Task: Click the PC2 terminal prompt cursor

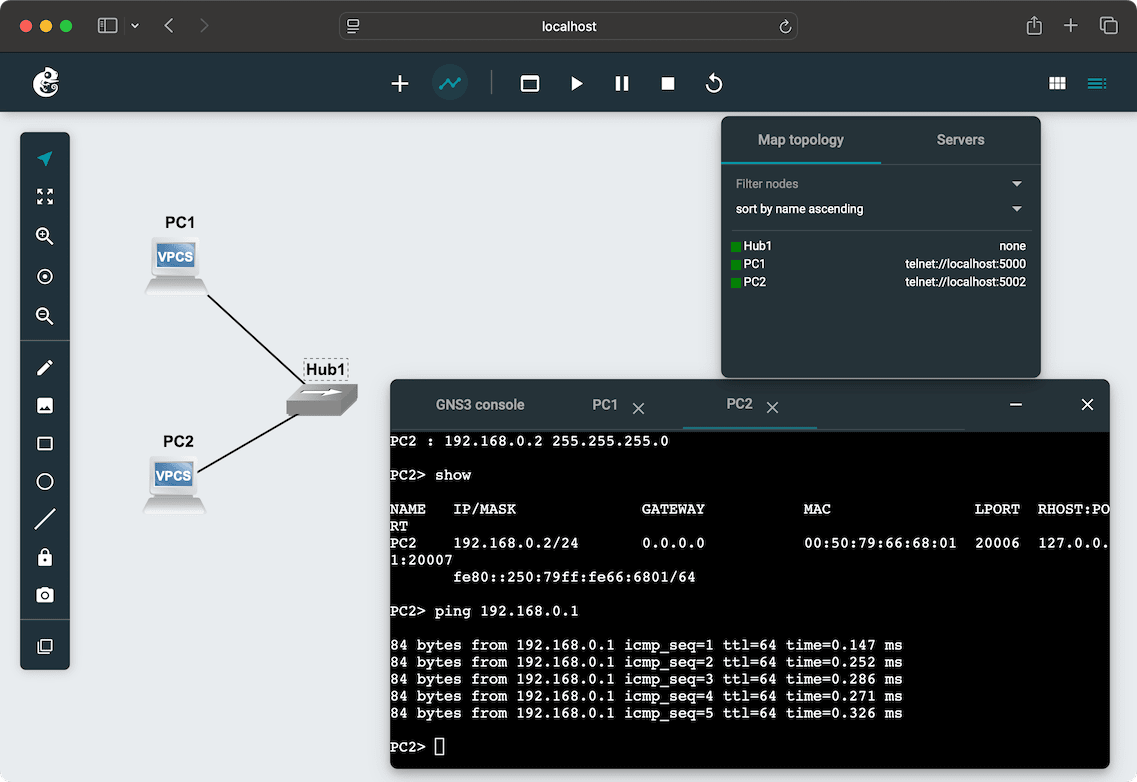Action: (439, 746)
